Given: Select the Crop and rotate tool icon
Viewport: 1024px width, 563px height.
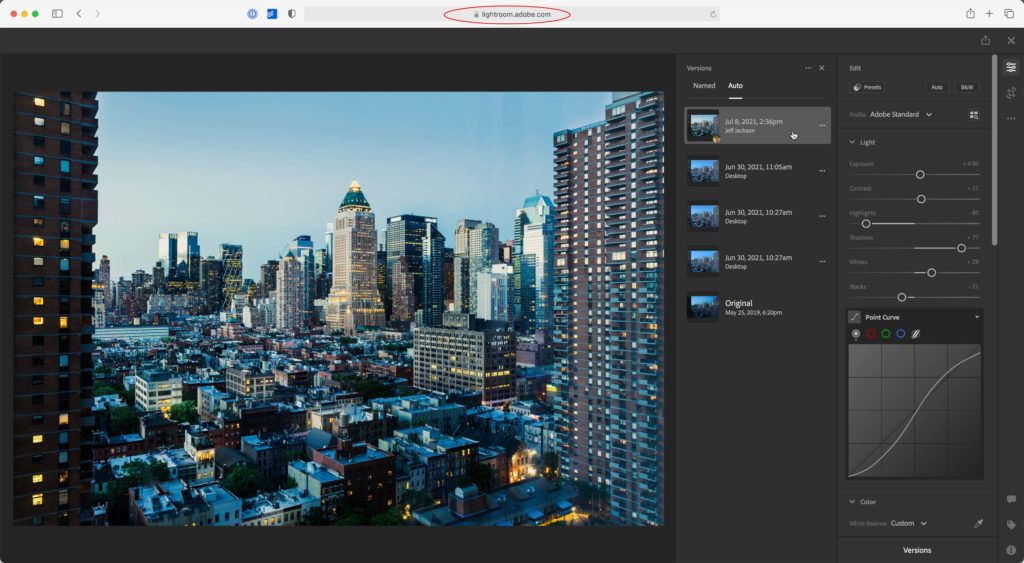Looking at the screenshot, I should pyautogui.click(x=1011, y=93).
